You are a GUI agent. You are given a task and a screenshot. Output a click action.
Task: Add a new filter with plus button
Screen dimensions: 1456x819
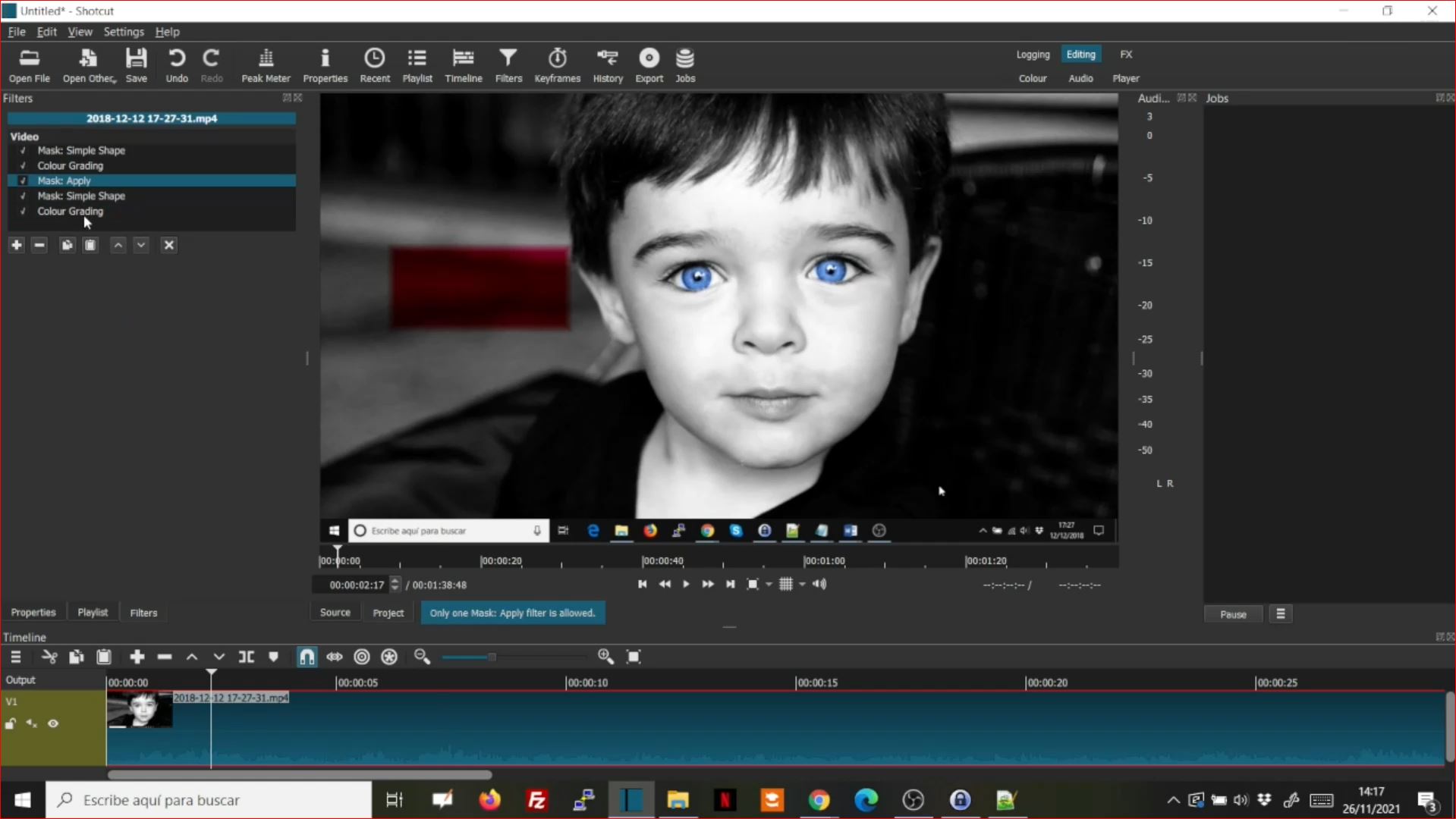(x=17, y=245)
